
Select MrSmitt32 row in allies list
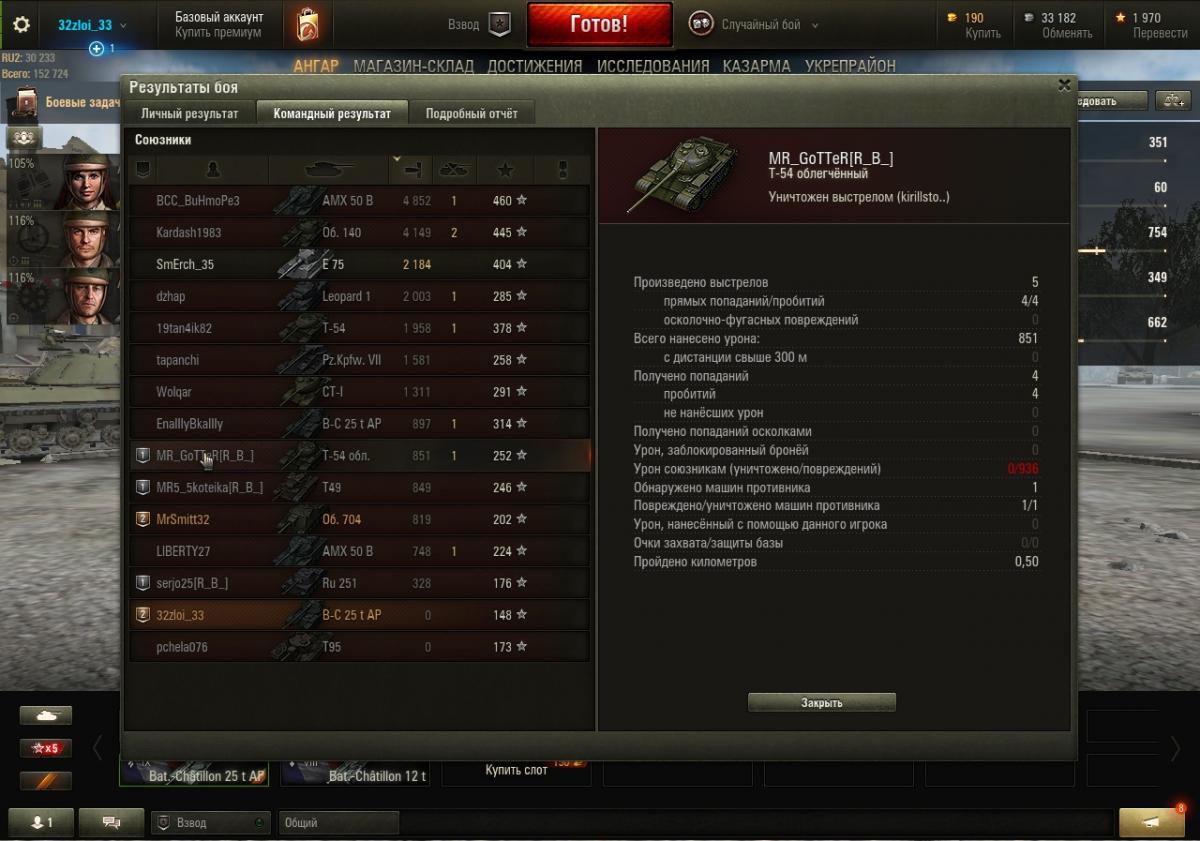click(x=360, y=519)
